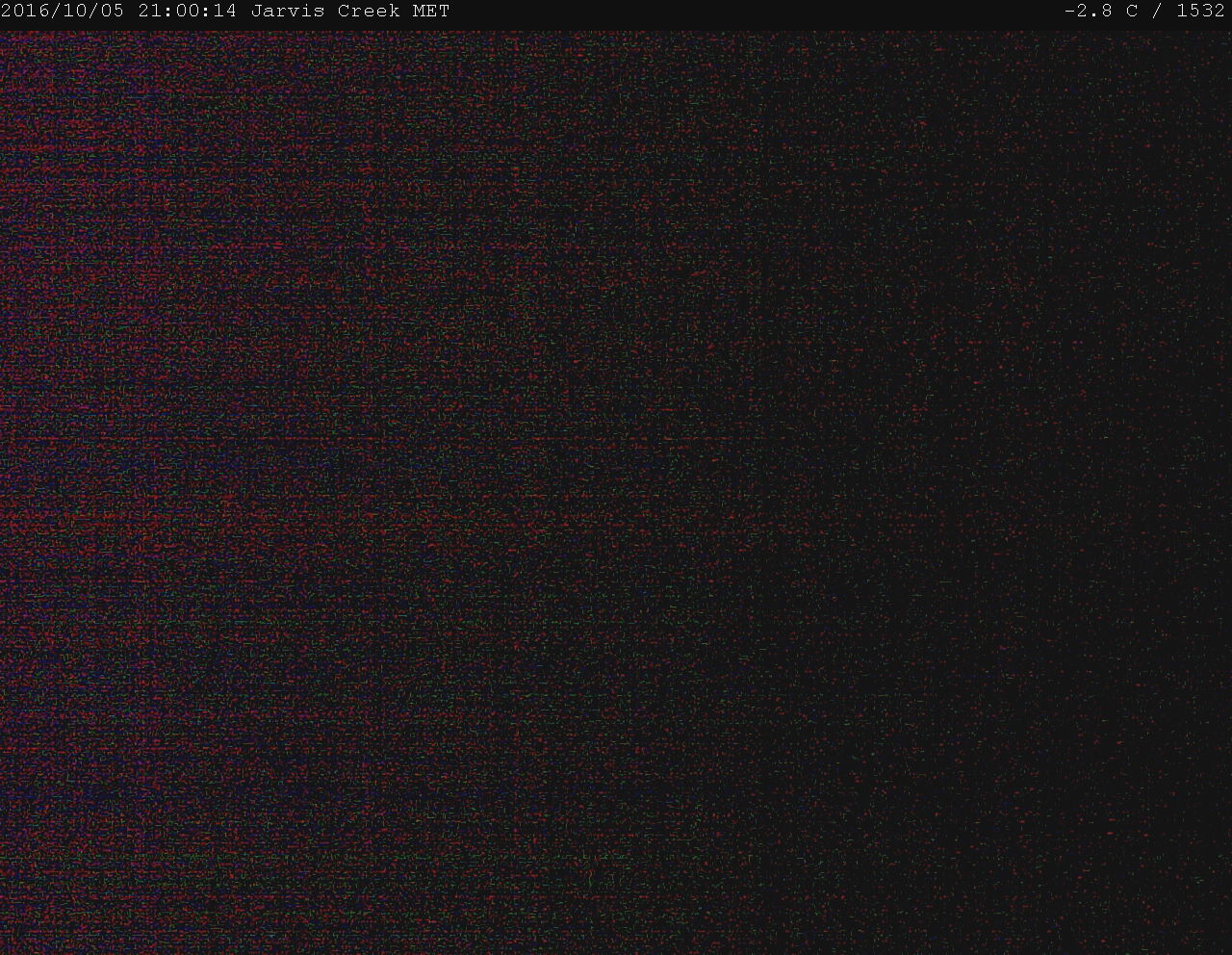Click the top-center of the noisy image area
Image resolution: width=1232 pixels, height=955 pixels.
click(616, 43)
